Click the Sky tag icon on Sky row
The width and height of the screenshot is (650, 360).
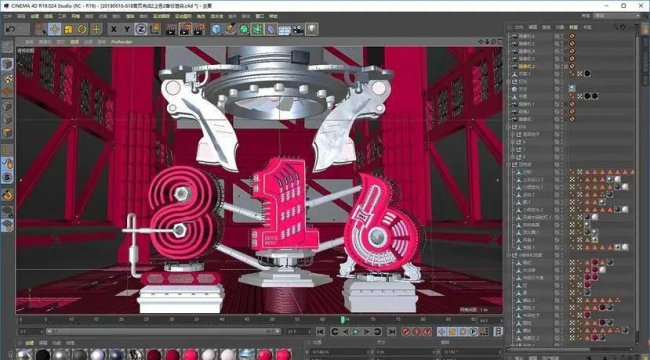coord(572,89)
